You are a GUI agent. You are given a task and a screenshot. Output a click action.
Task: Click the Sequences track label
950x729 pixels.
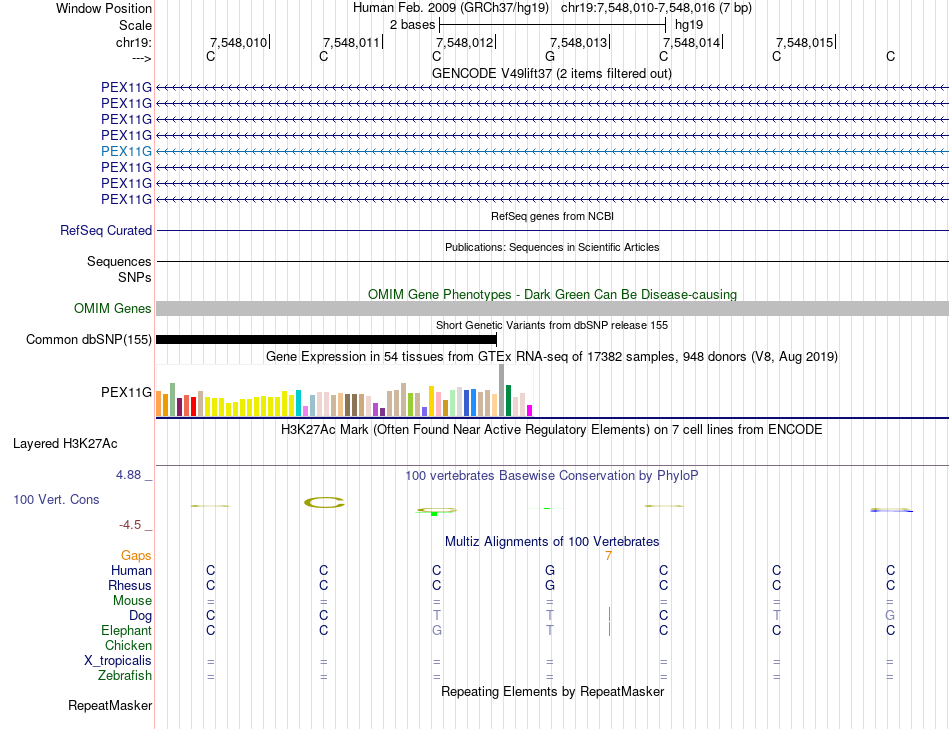click(x=119, y=261)
